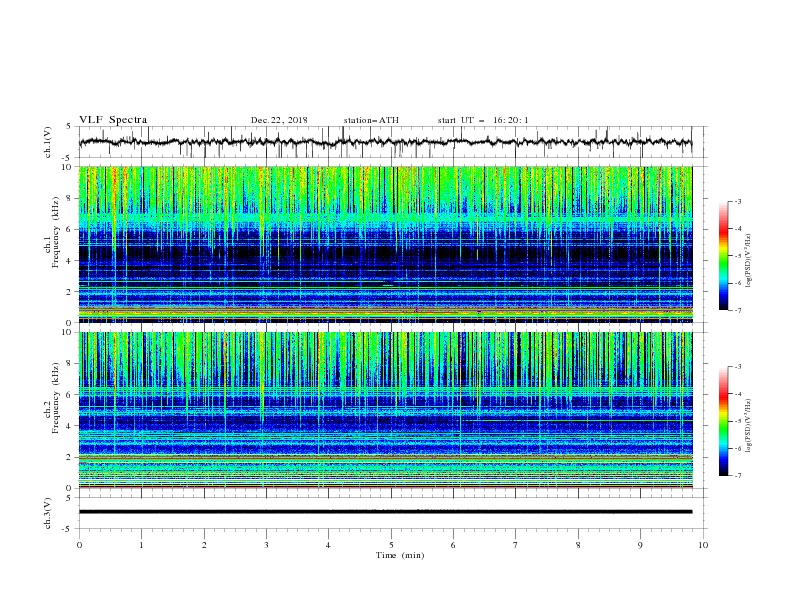Click time axis tick label "0"
Viewport: 792px width, 612px height.
pos(79,545)
